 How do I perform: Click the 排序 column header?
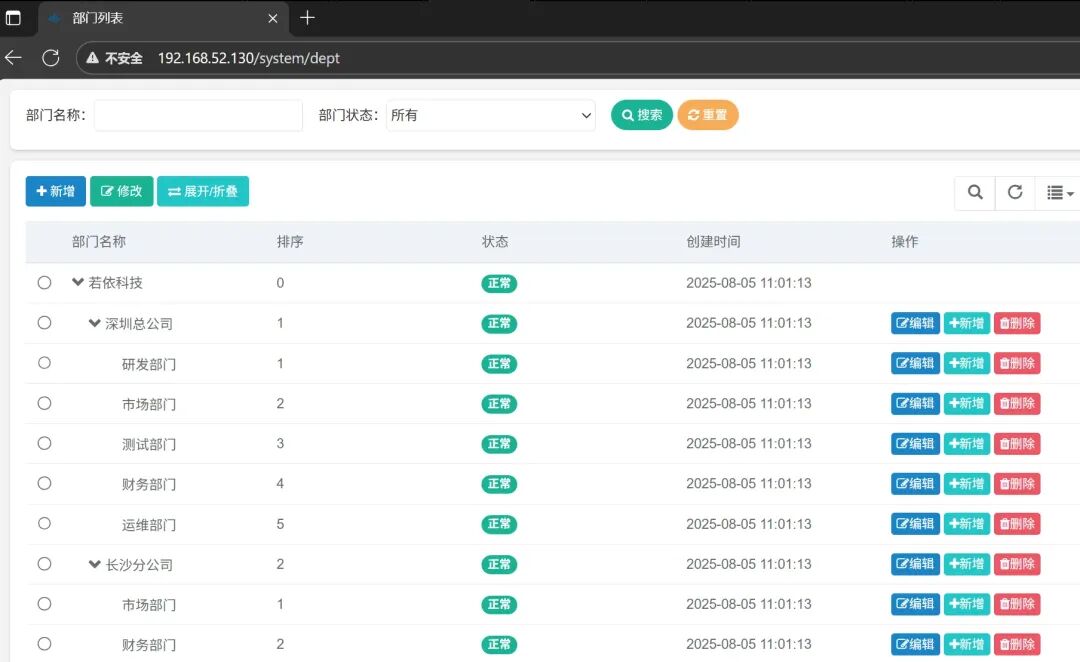tap(290, 241)
